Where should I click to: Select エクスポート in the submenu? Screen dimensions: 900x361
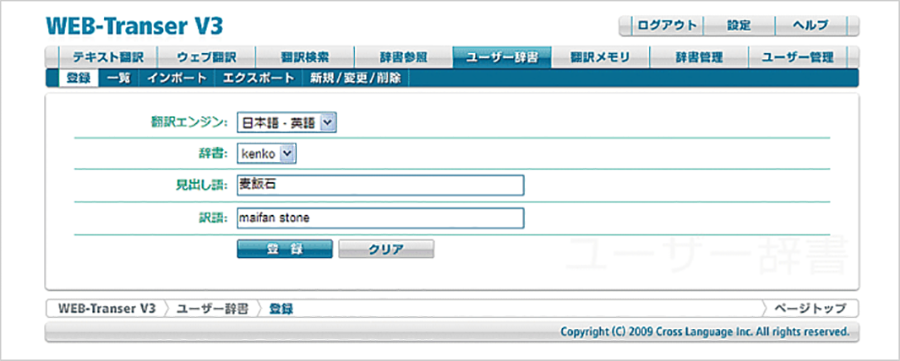(x=259, y=78)
